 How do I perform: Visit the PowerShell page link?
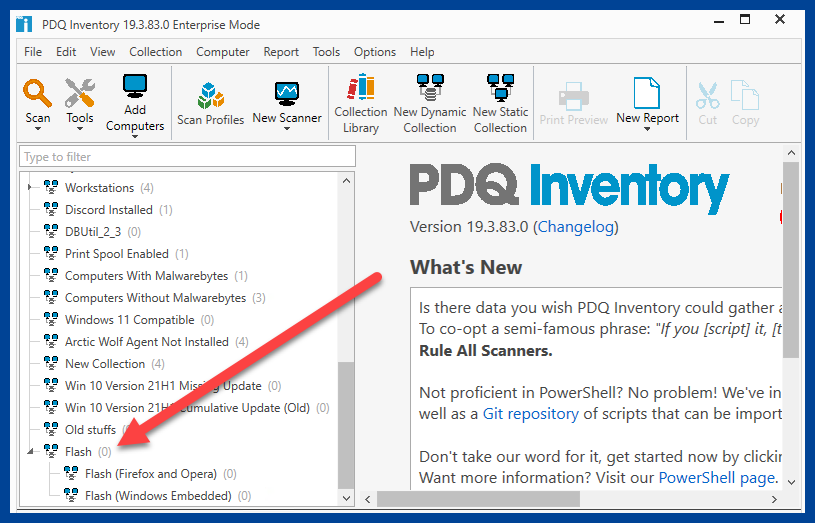coord(717,477)
